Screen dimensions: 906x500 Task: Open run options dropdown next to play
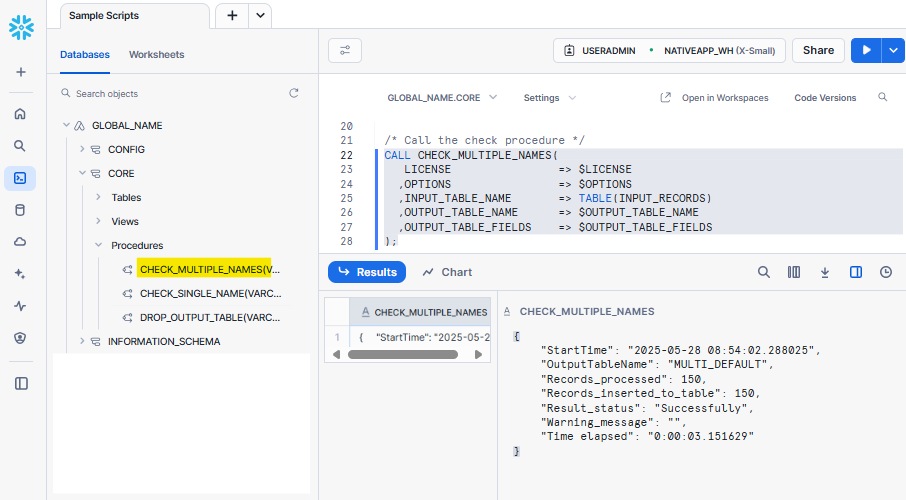pyautogui.click(x=893, y=50)
